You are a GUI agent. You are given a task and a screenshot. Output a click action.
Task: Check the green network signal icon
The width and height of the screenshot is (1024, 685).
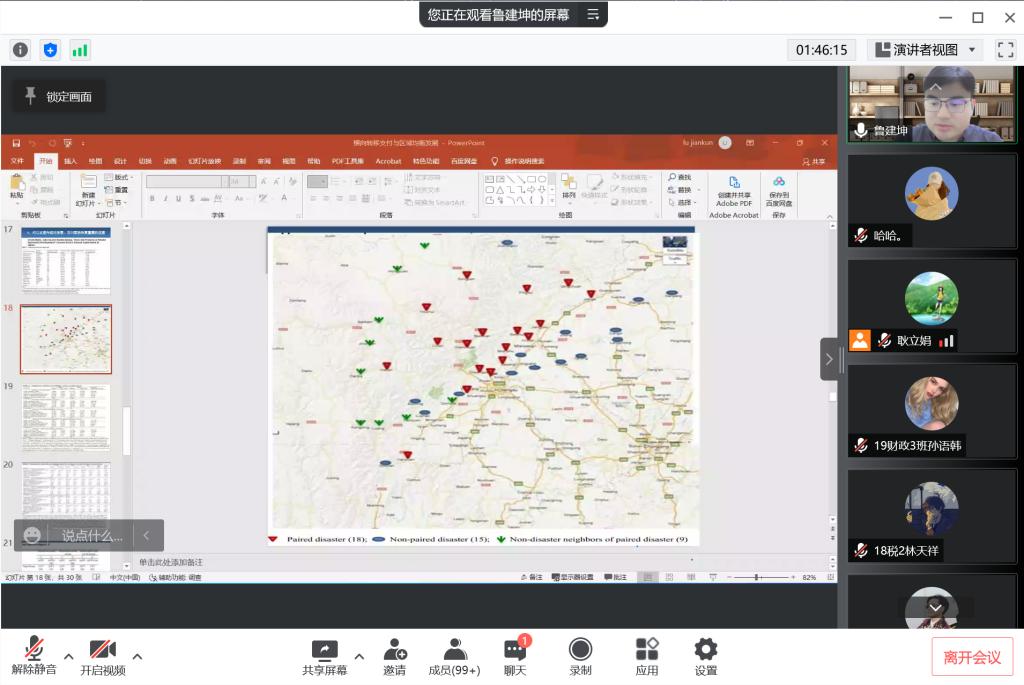(x=80, y=50)
